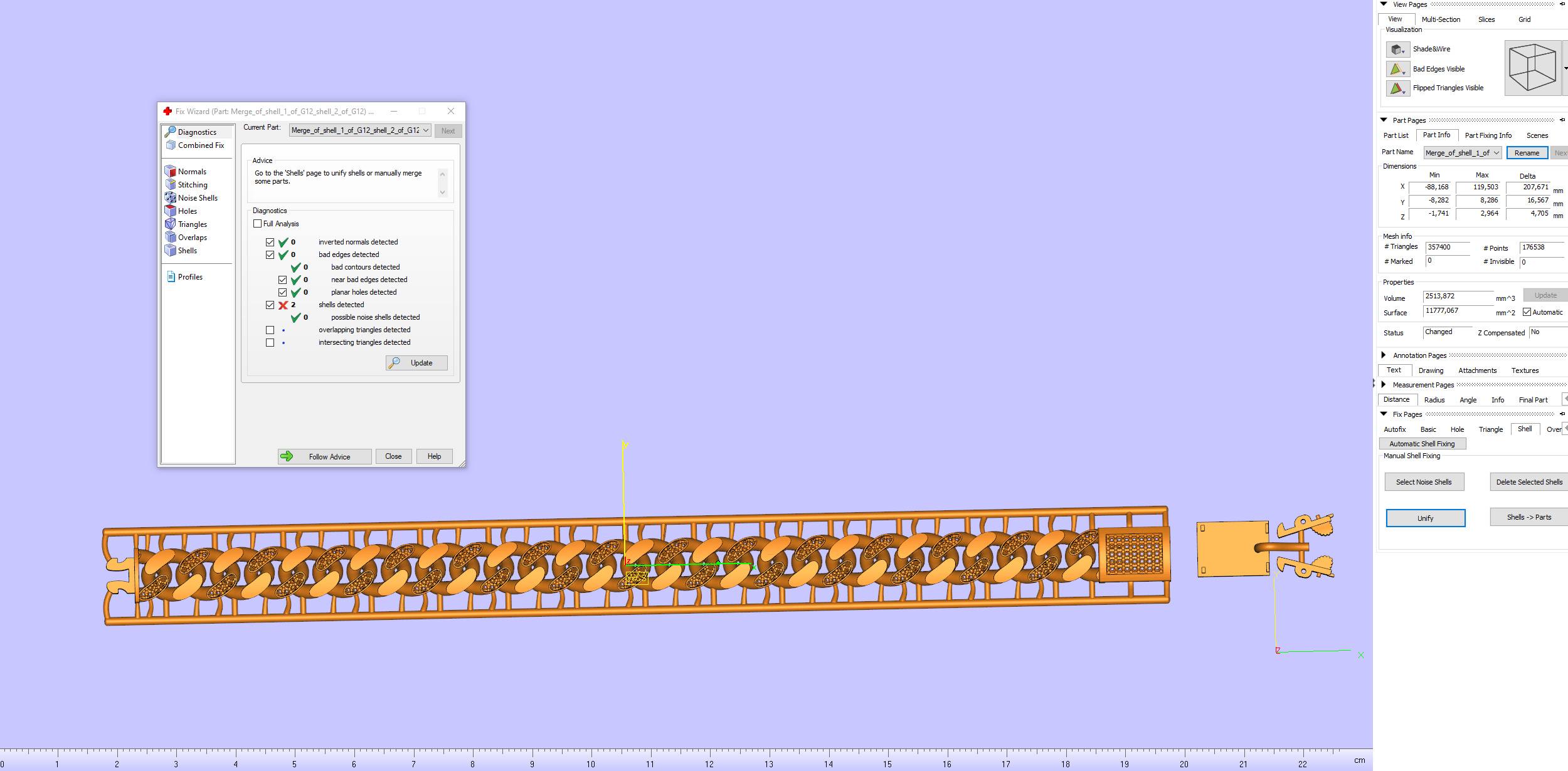
Task: Switch to the Multi-Section view tab
Action: (x=1441, y=19)
